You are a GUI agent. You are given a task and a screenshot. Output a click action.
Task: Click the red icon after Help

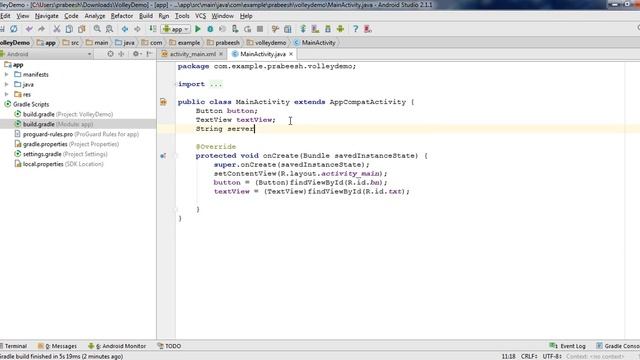pos(368,29)
